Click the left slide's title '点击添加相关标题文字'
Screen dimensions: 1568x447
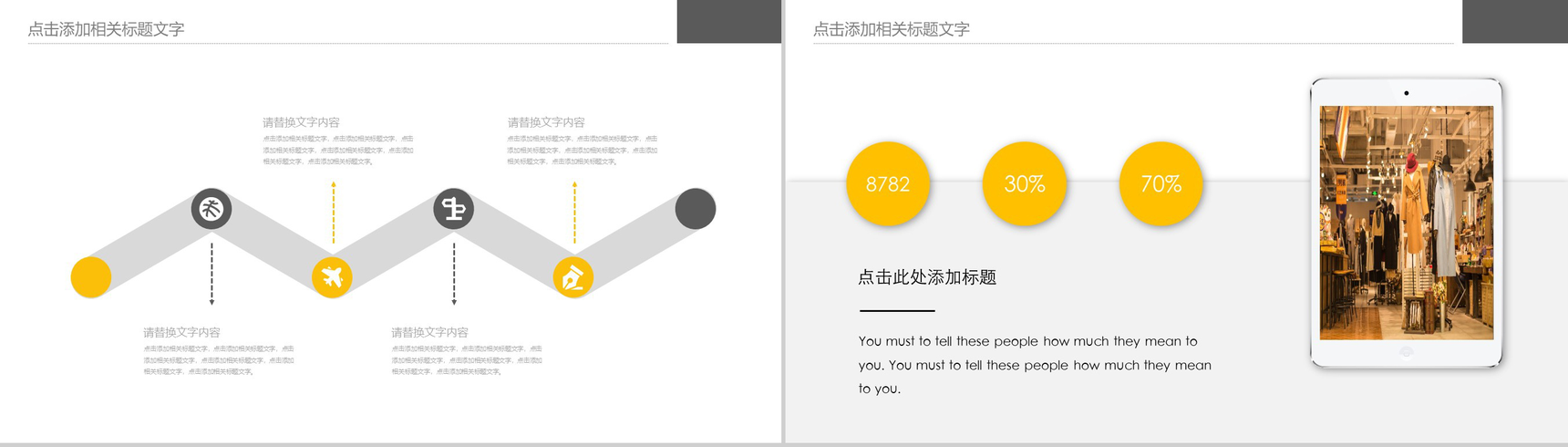(106, 29)
